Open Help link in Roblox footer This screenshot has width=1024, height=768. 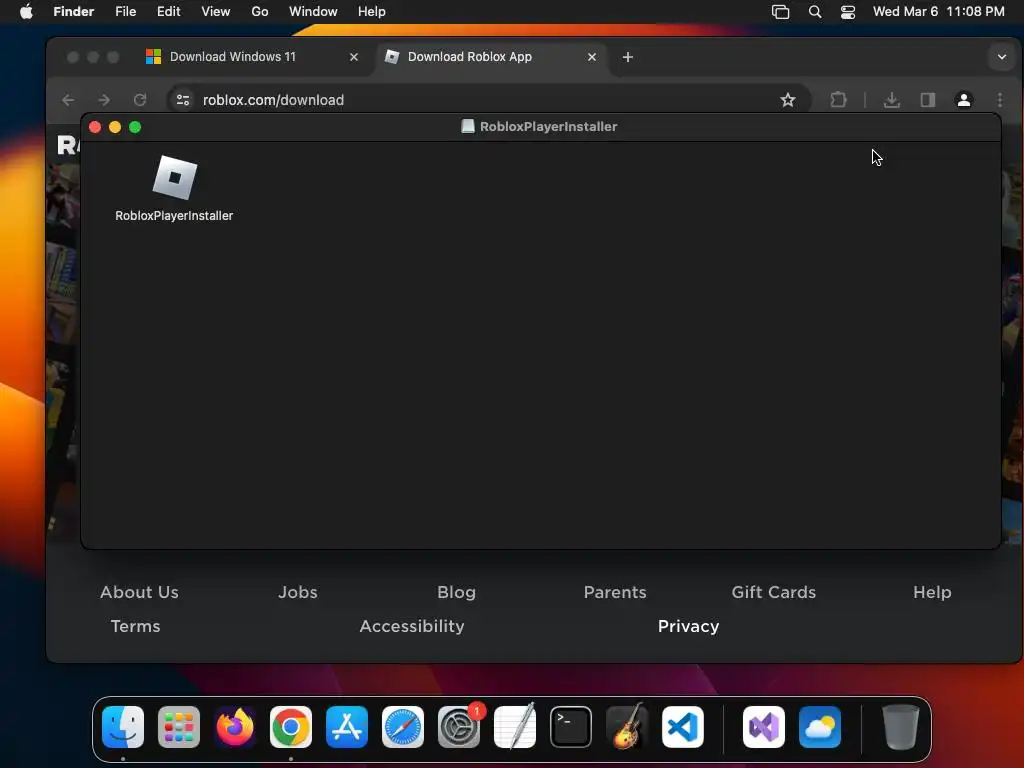point(933,592)
